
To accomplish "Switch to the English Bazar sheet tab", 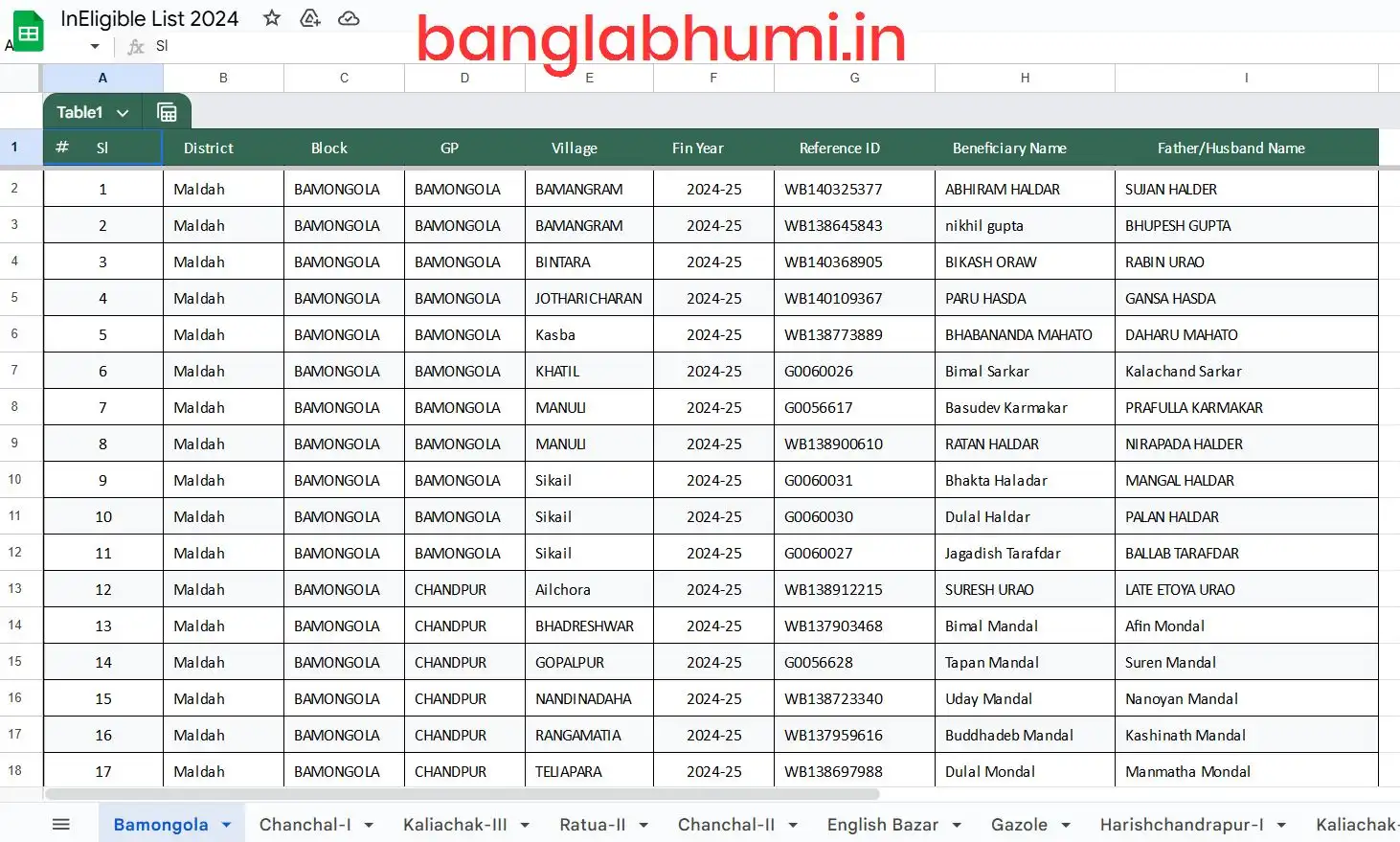I will coord(883,825).
